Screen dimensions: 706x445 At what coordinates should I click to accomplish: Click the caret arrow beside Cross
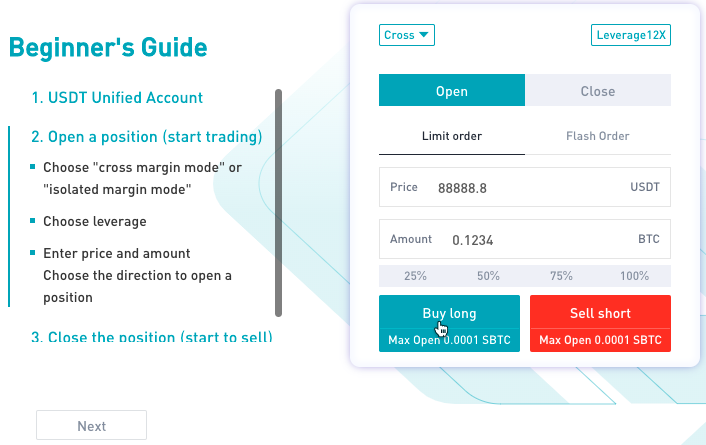click(424, 35)
